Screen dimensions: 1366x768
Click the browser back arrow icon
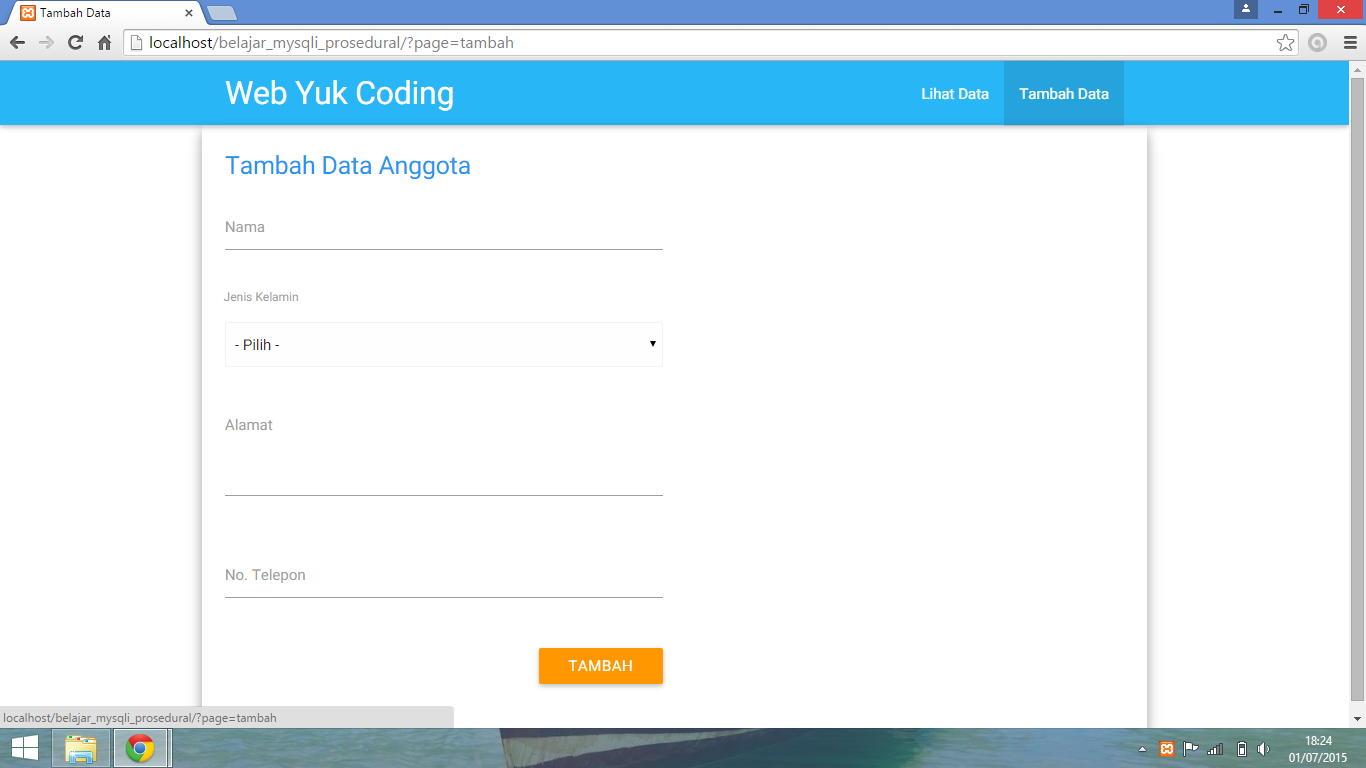coord(15,43)
